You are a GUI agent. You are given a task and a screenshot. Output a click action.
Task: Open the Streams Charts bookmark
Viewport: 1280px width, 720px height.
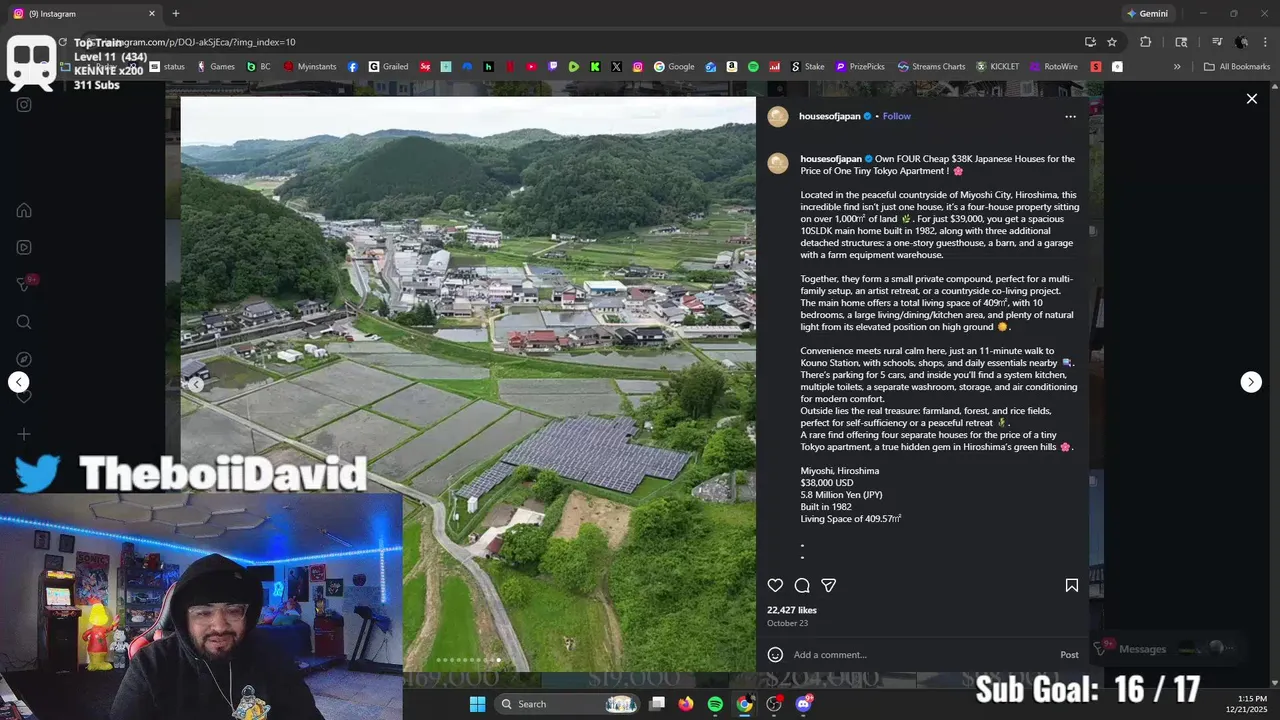click(932, 67)
